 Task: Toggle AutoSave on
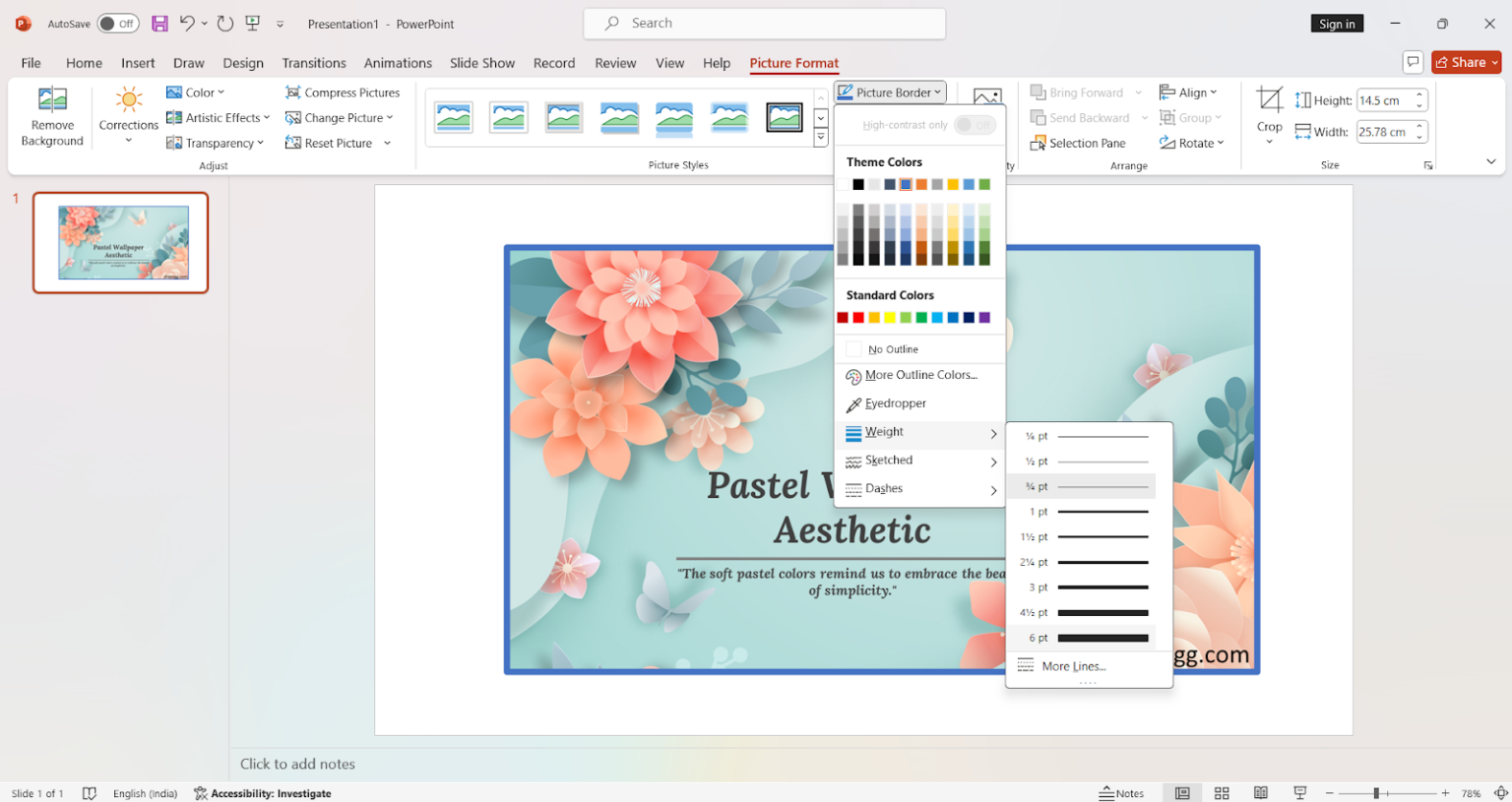(x=118, y=23)
